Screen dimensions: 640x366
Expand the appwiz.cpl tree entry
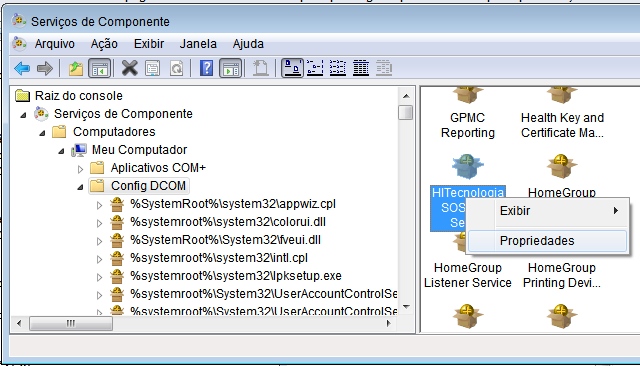pos(99,205)
